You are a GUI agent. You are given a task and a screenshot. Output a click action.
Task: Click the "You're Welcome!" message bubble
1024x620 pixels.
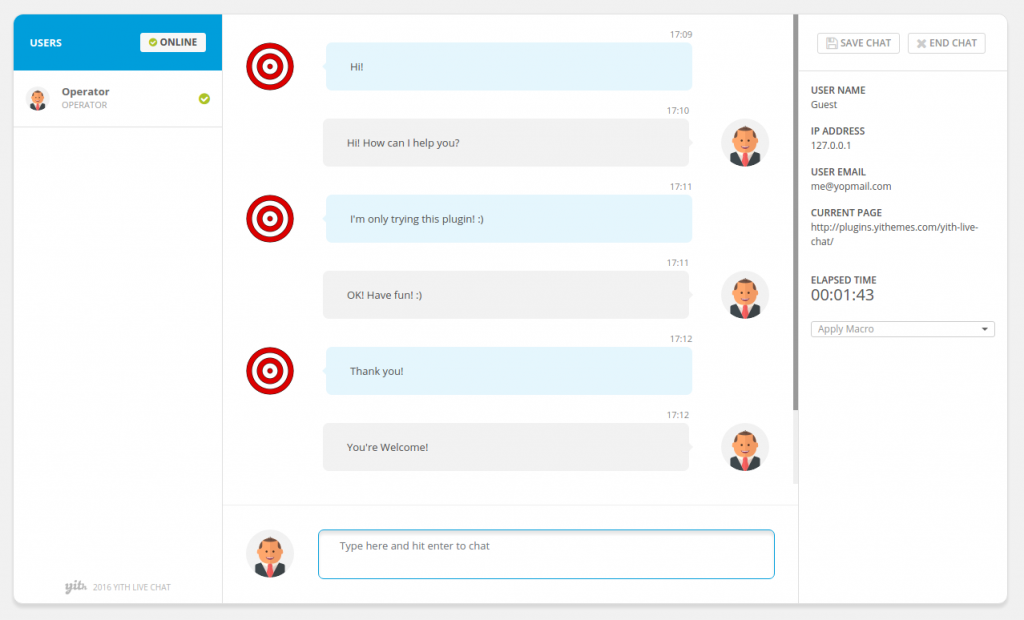505,447
